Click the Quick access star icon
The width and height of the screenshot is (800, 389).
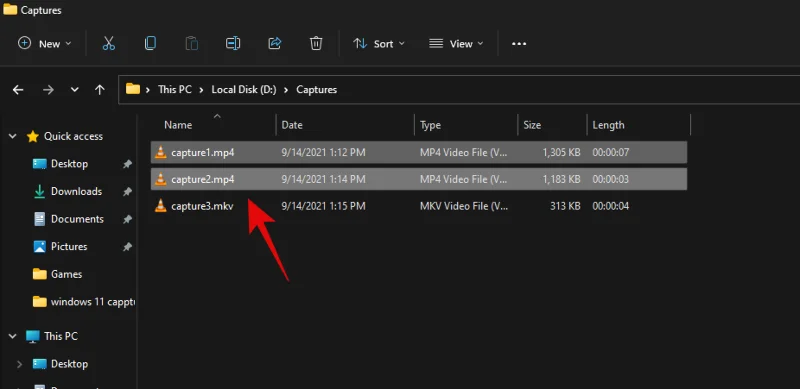(33, 136)
